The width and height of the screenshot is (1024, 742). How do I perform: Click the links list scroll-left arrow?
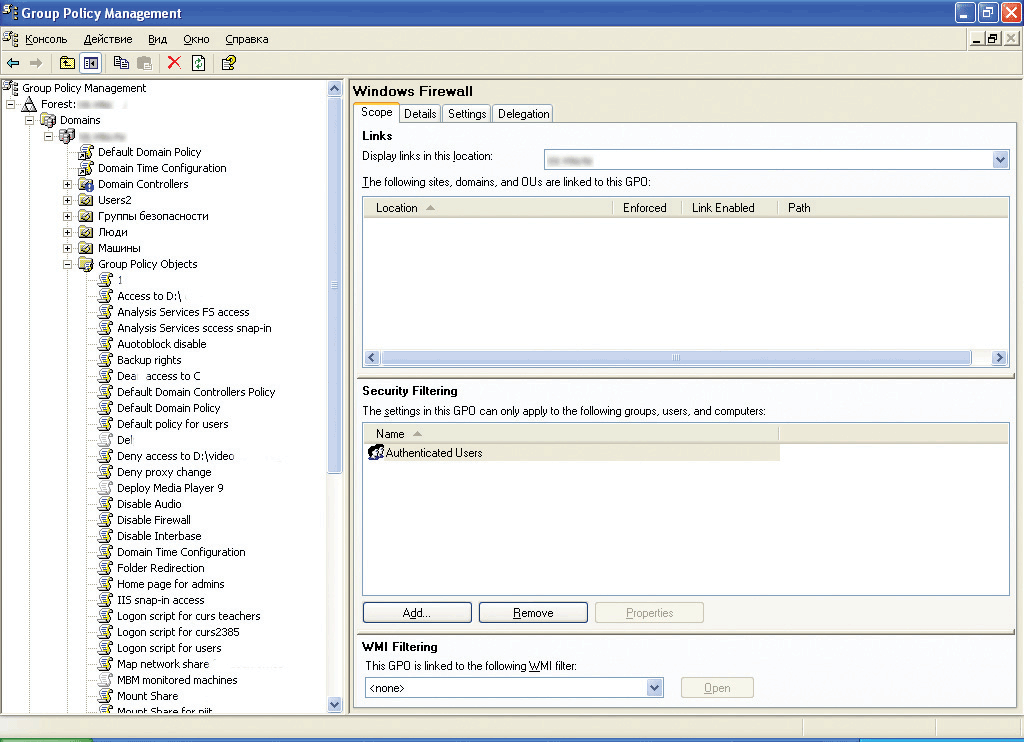372,357
